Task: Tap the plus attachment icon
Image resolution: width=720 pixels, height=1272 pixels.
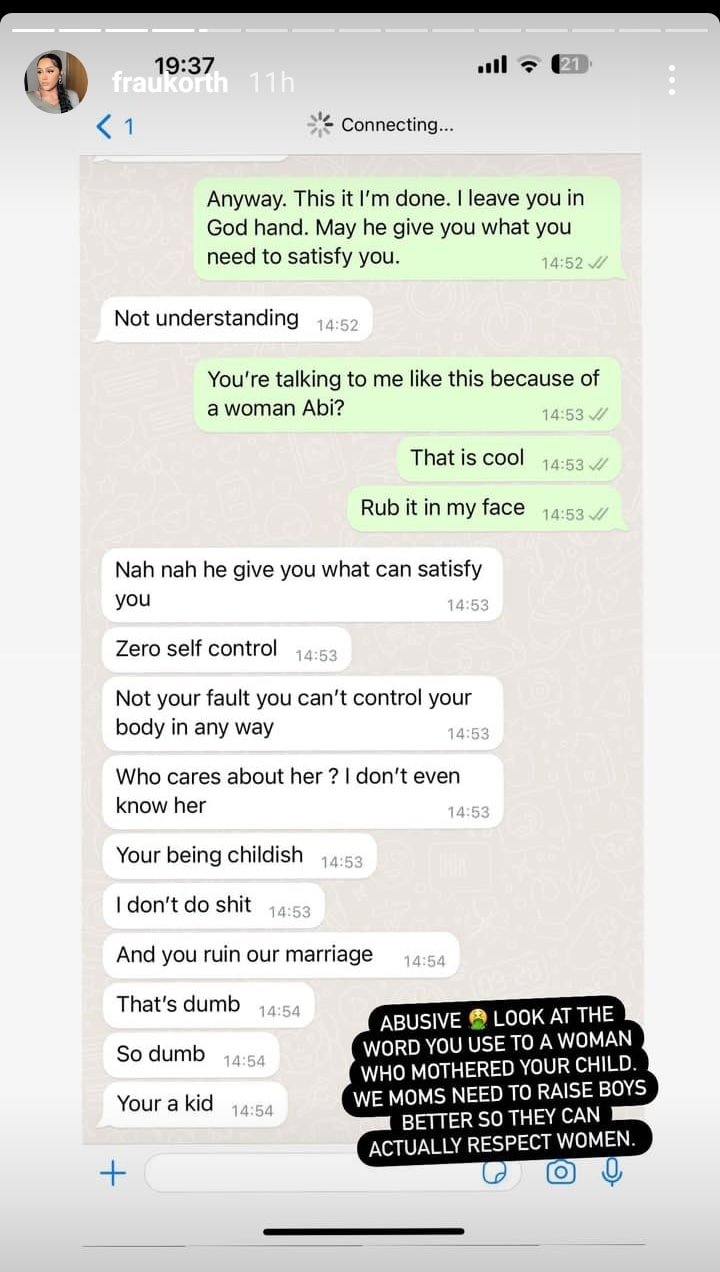Action: (113, 1173)
